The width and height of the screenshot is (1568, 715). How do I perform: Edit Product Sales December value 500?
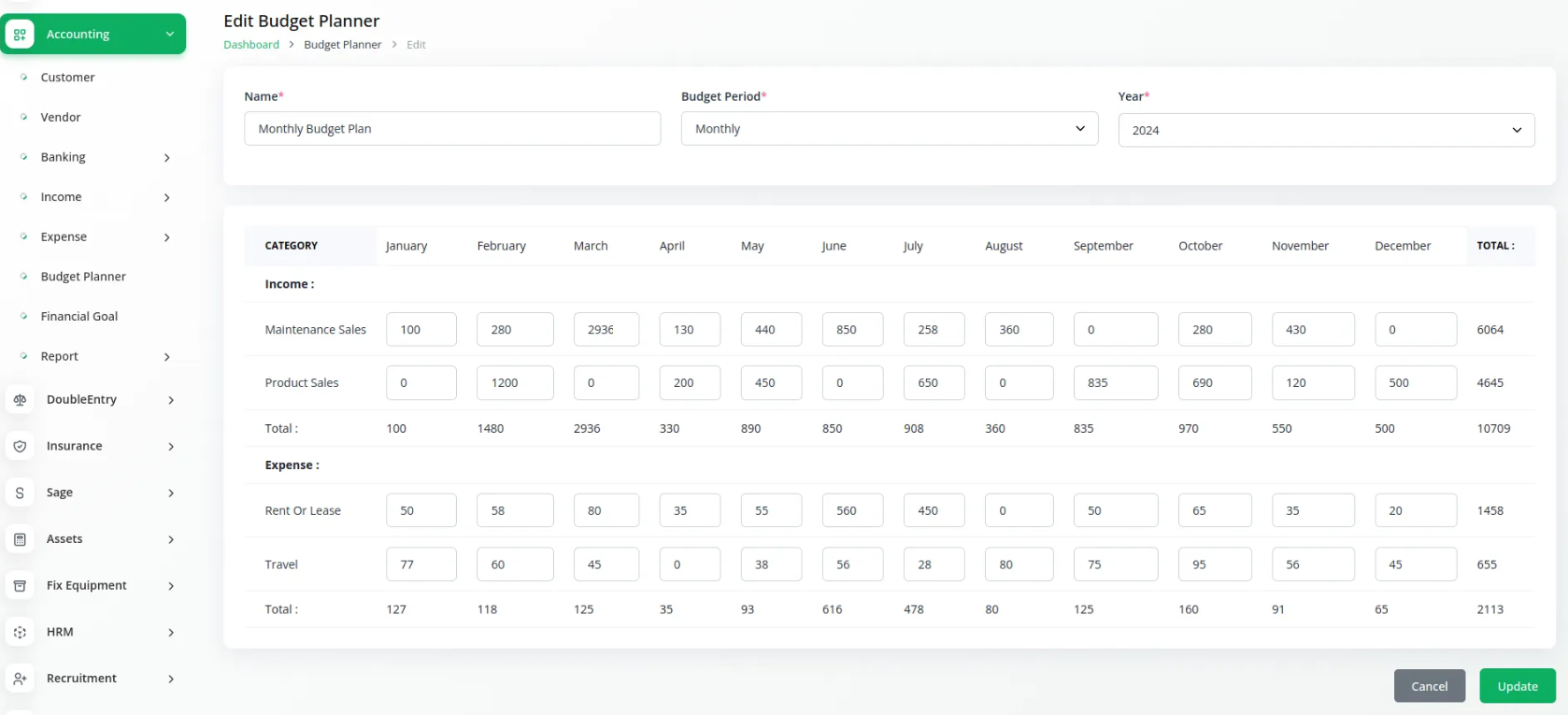[1416, 383]
